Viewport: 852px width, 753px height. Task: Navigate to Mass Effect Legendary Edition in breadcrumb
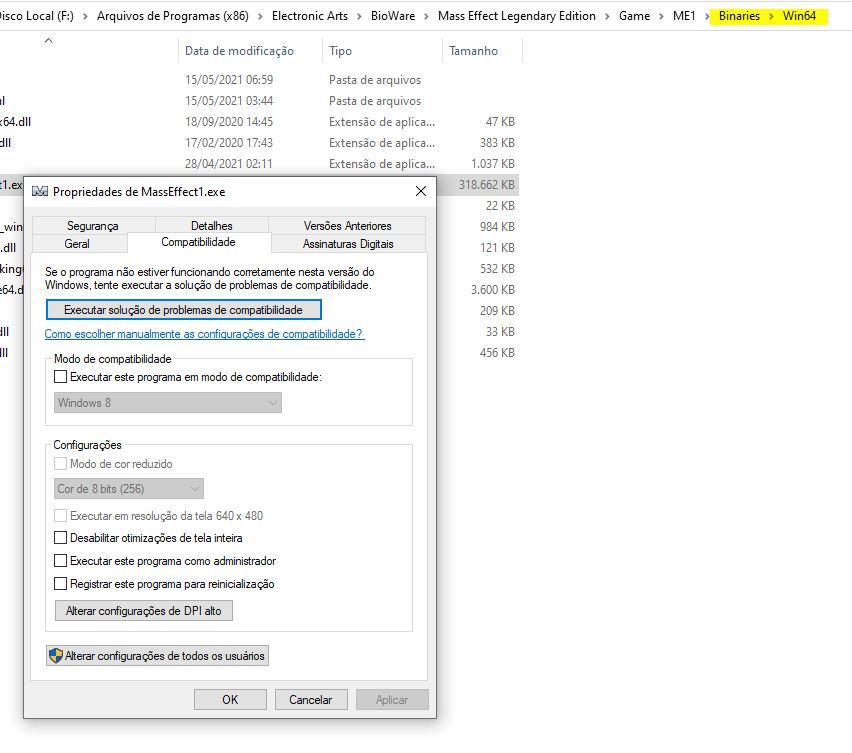point(517,16)
